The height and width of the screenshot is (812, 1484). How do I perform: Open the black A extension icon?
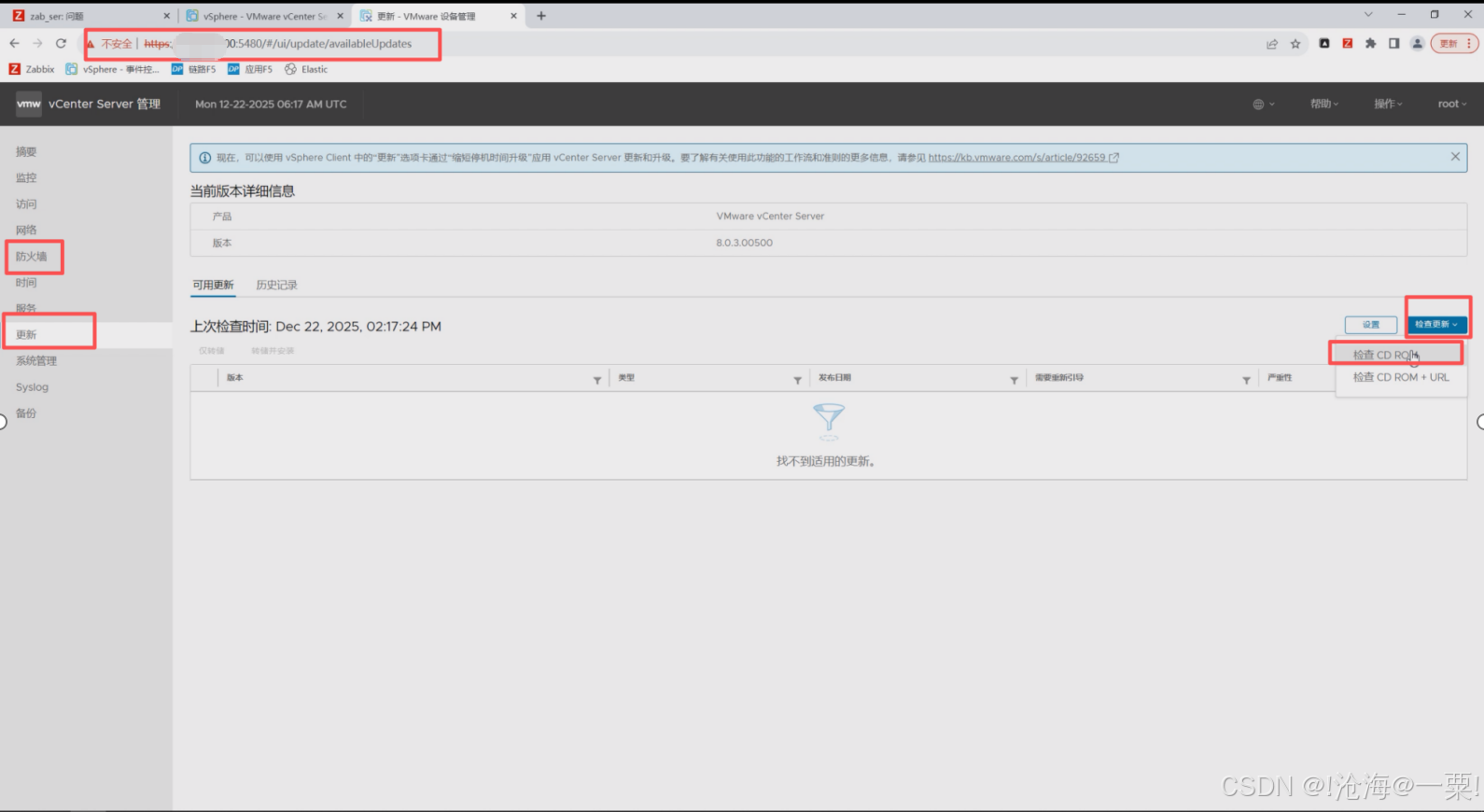tap(1324, 43)
